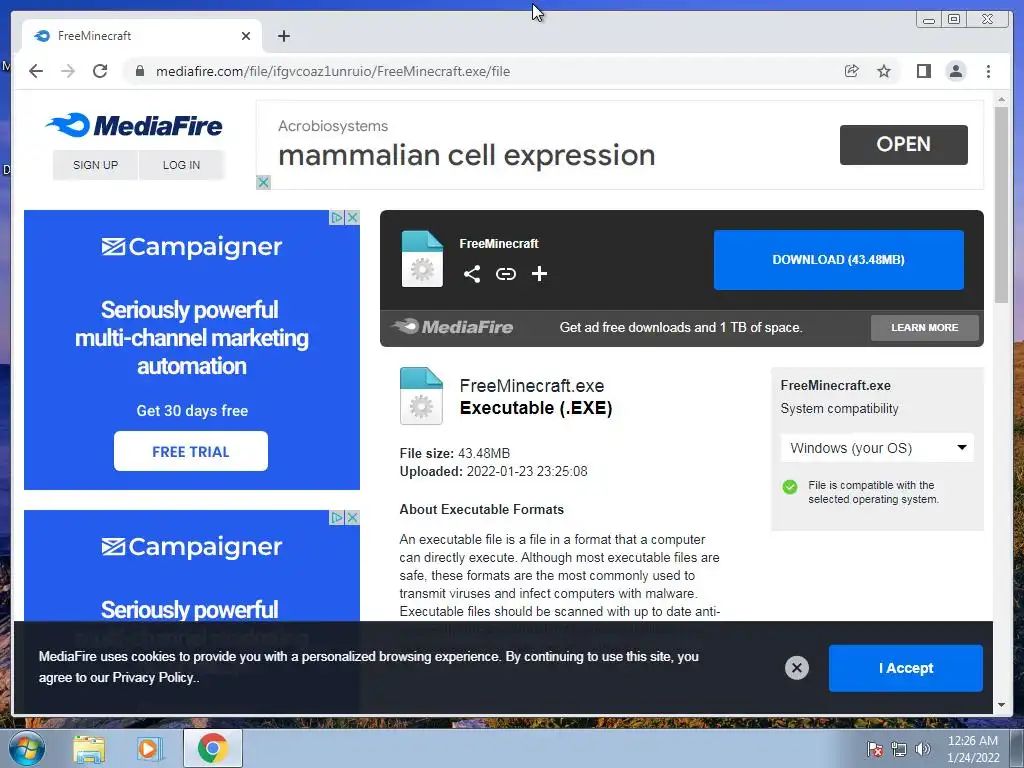Click the network tray icon
This screenshot has width=1024, height=768.
899,749
